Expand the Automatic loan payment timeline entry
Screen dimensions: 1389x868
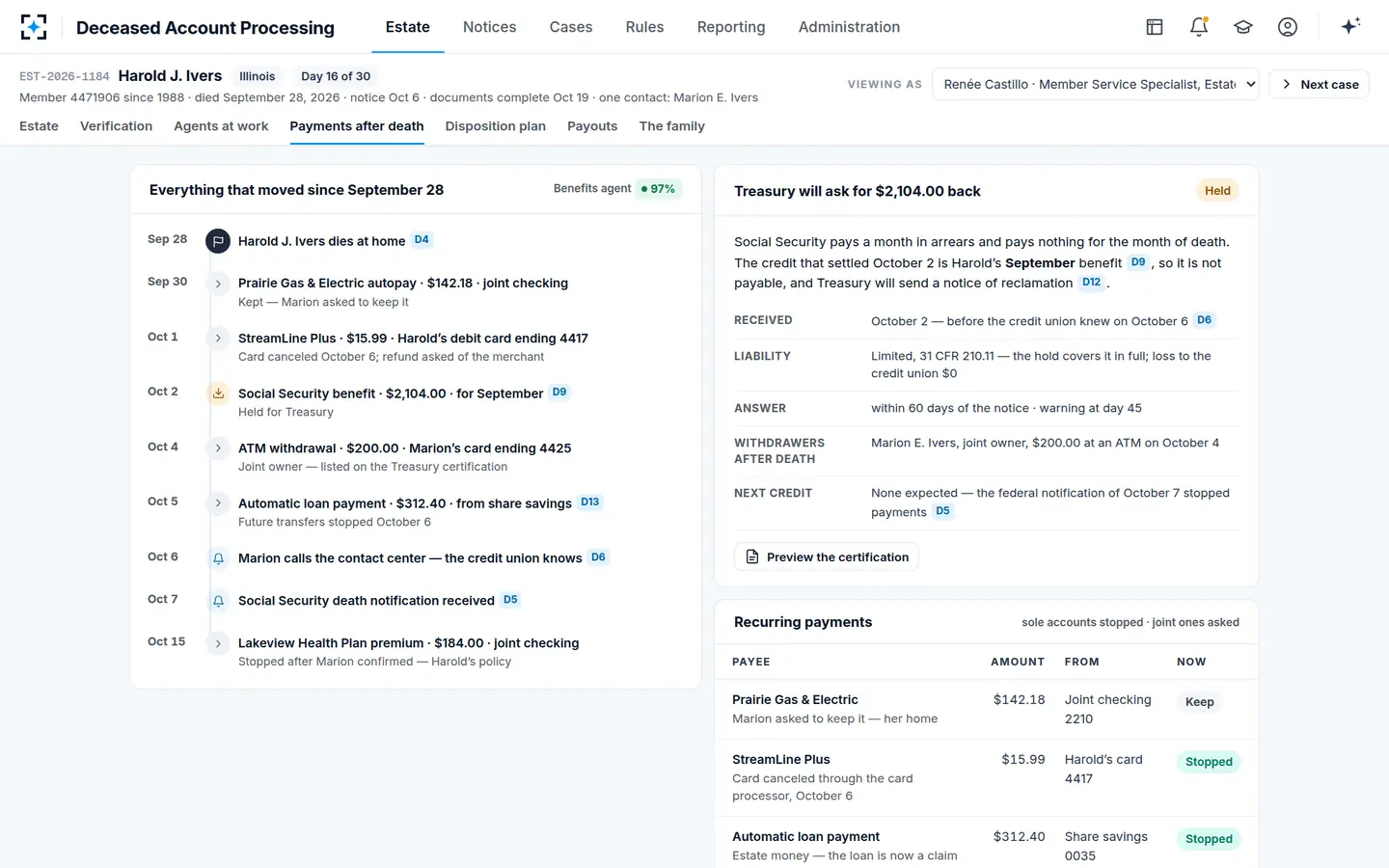pos(218,503)
